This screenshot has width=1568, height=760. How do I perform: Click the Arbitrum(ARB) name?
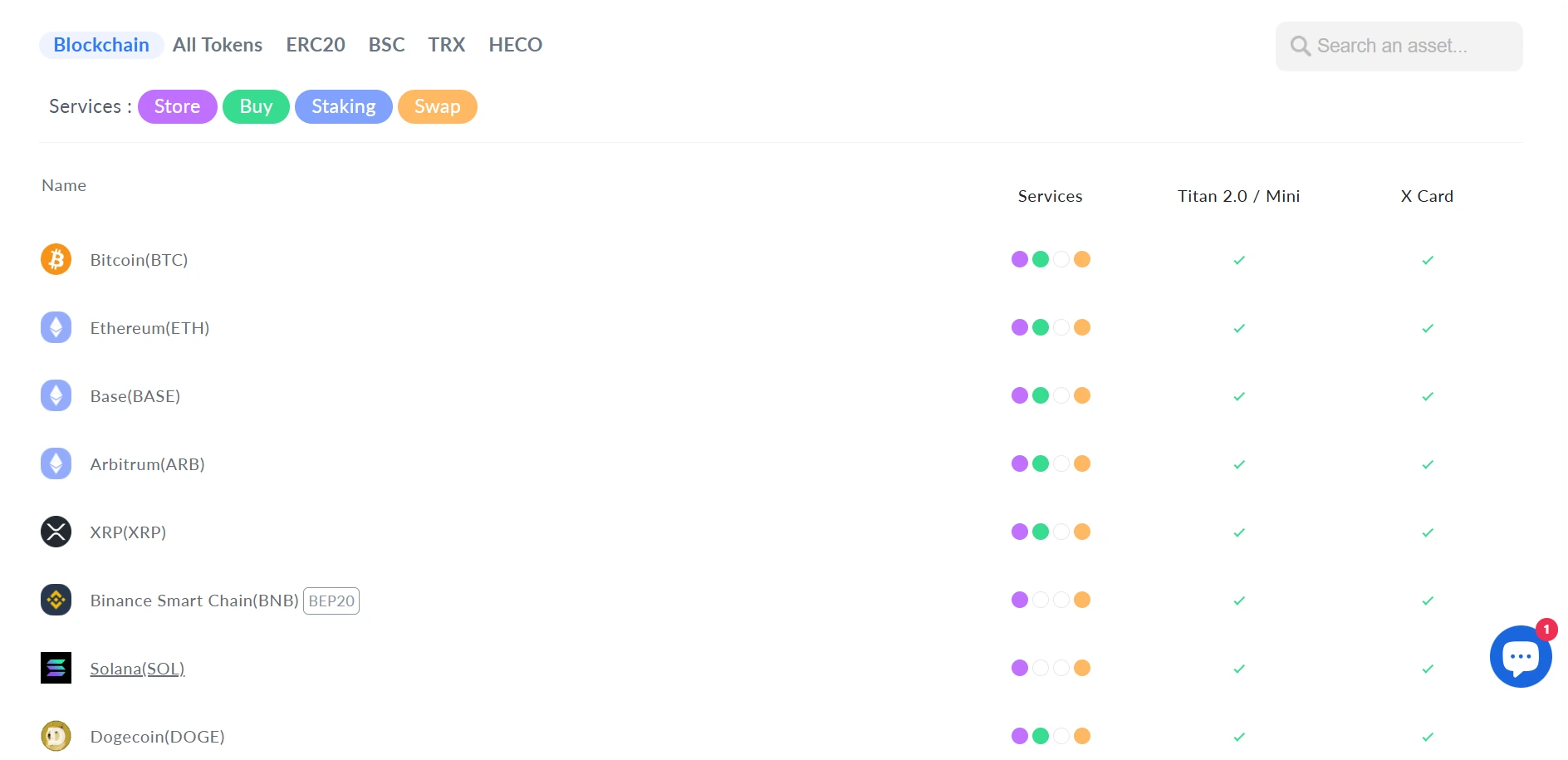(x=147, y=464)
